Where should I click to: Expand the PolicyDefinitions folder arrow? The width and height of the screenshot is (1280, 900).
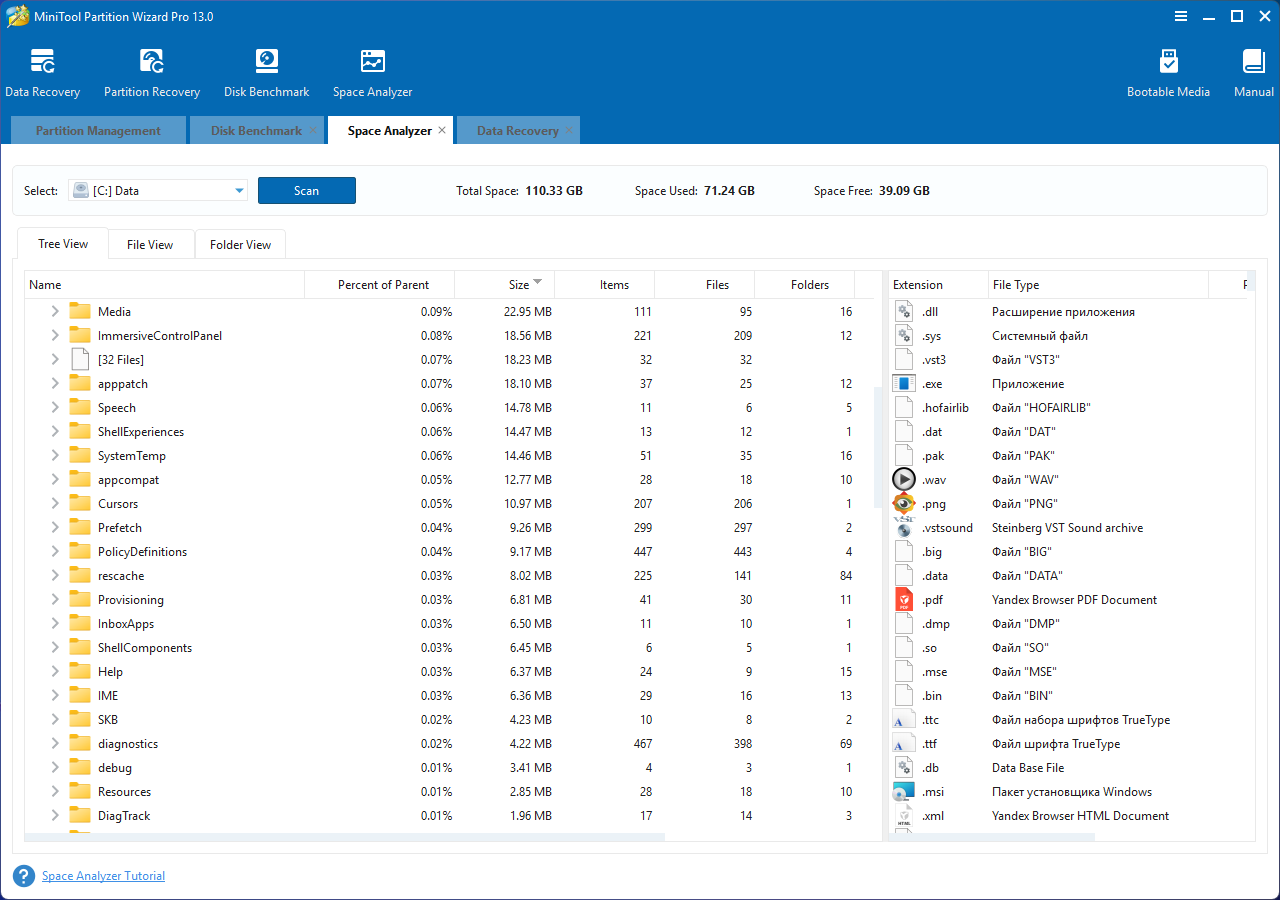tap(55, 552)
